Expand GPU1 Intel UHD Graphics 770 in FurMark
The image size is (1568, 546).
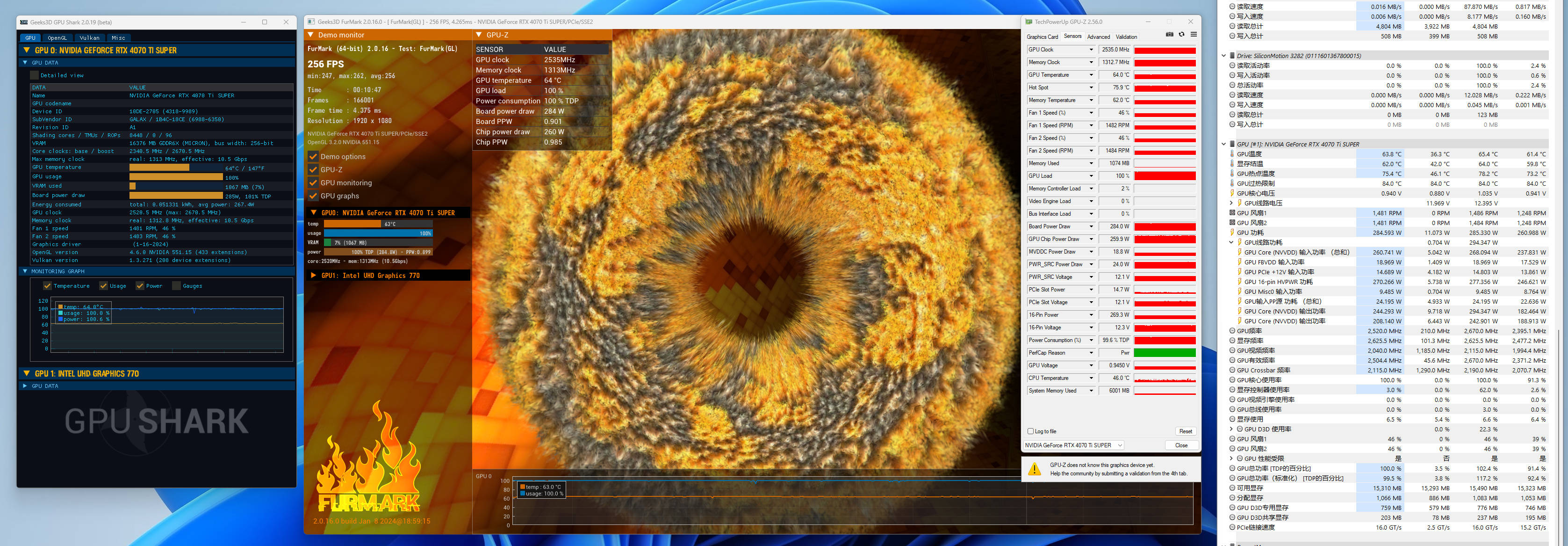click(x=314, y=276)
